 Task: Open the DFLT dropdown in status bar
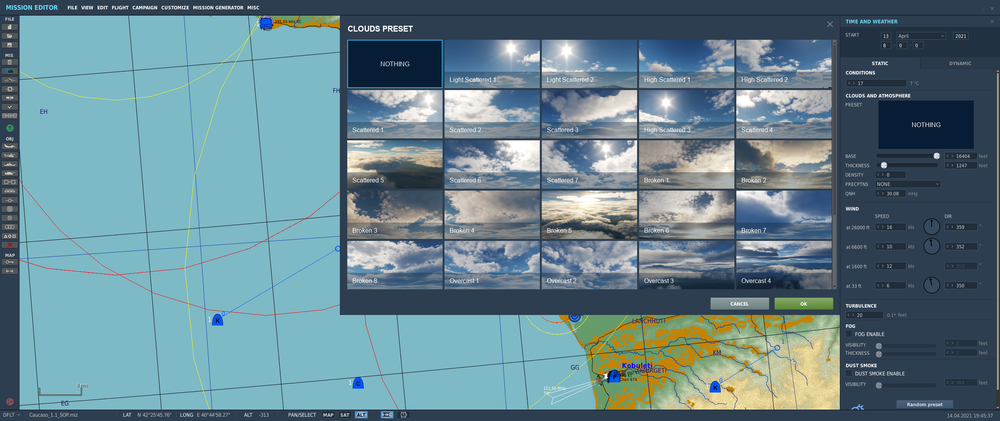(11, 415)
